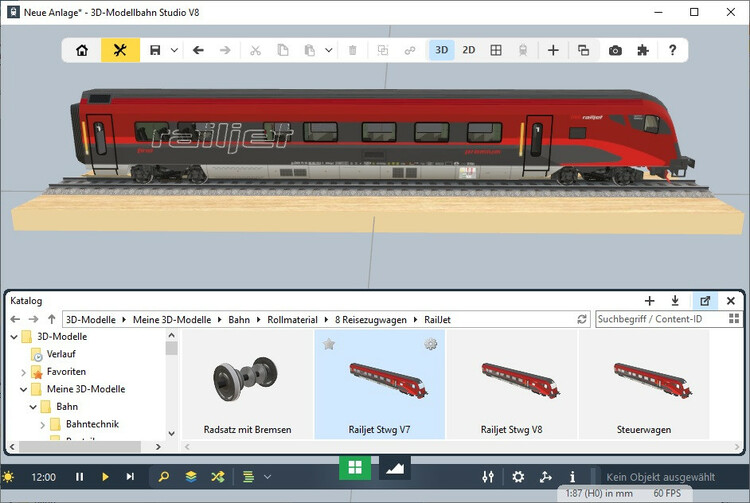This screenshot has height=503, width=750.
Task: Refresh the catalog path
Action: (x=582, y=319)
